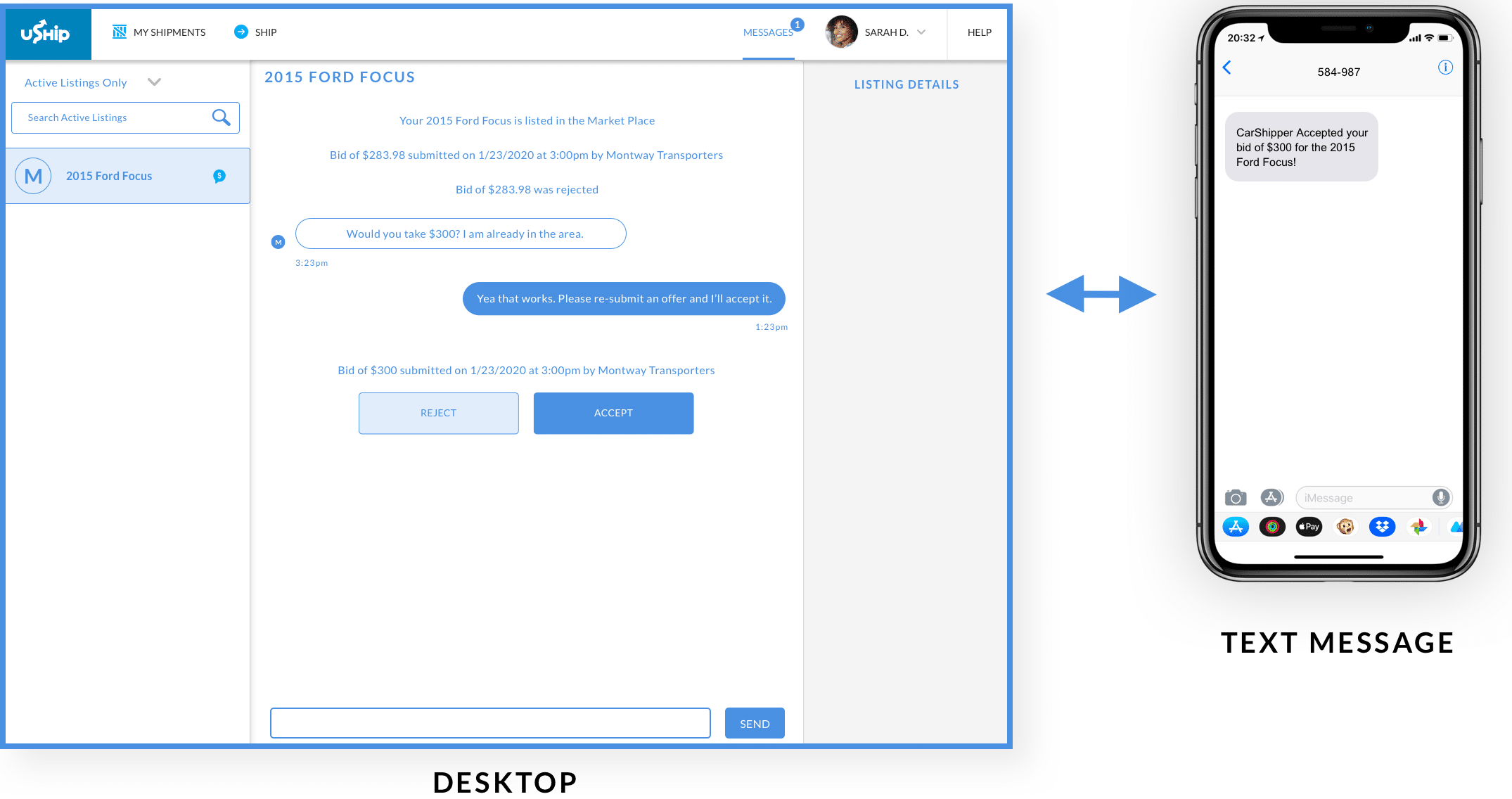The width and height of the screenshot is (1512, 799).
Task: Tap the phone back chevron
Action: (1226, 68)
